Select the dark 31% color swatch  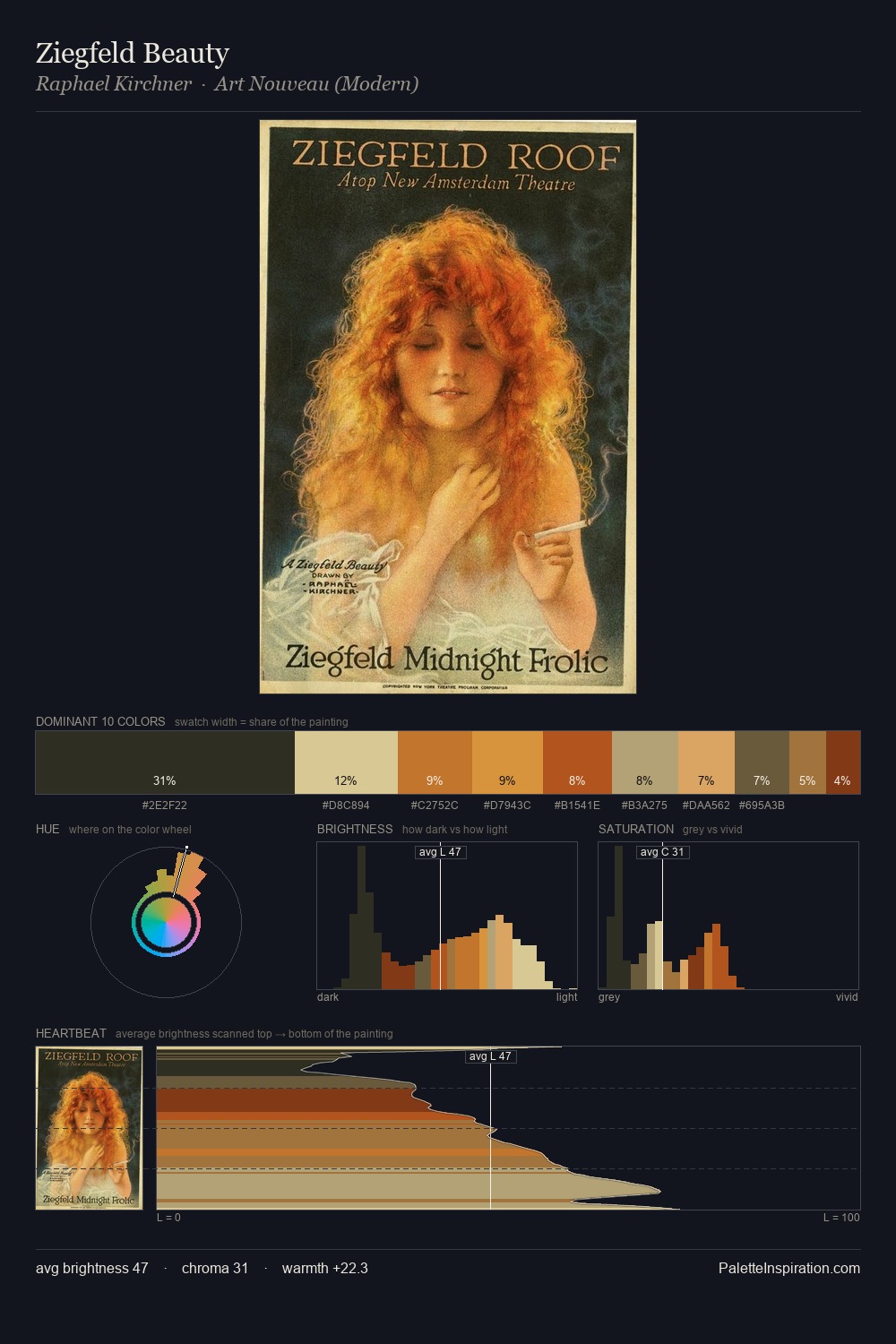pos(165,762)
